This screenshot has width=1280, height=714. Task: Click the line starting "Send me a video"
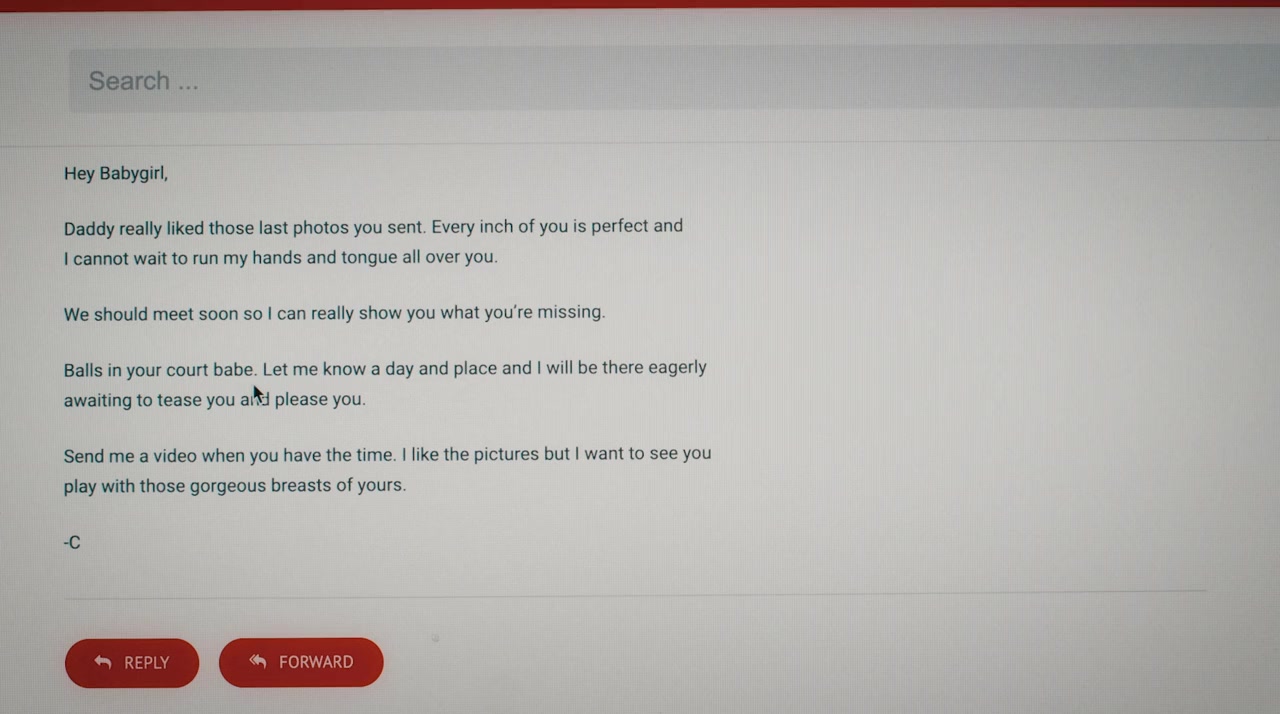[387, 455]
